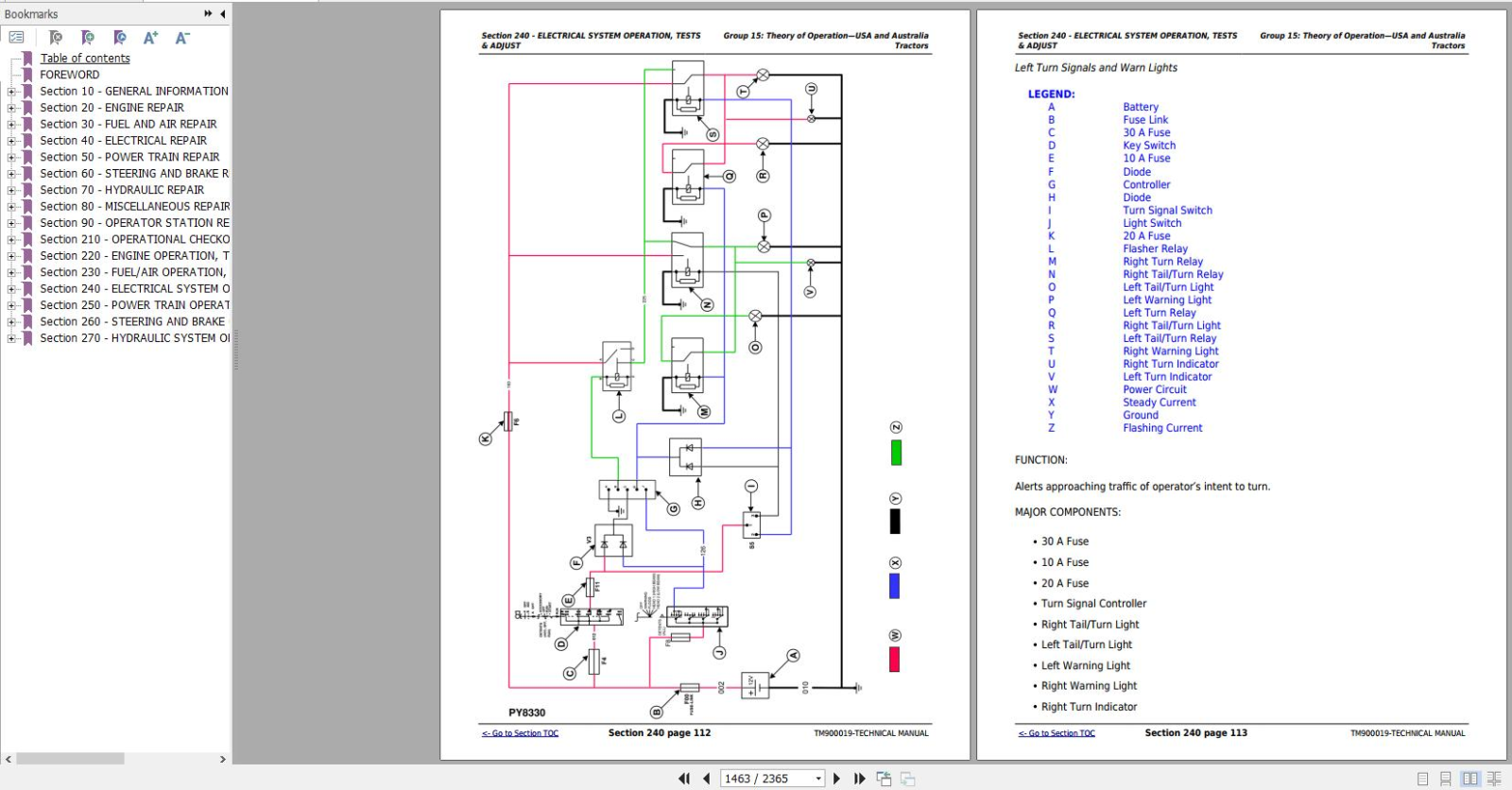
Task: Toggle two-page facing view mode
Action: (x=1470, y=779)
